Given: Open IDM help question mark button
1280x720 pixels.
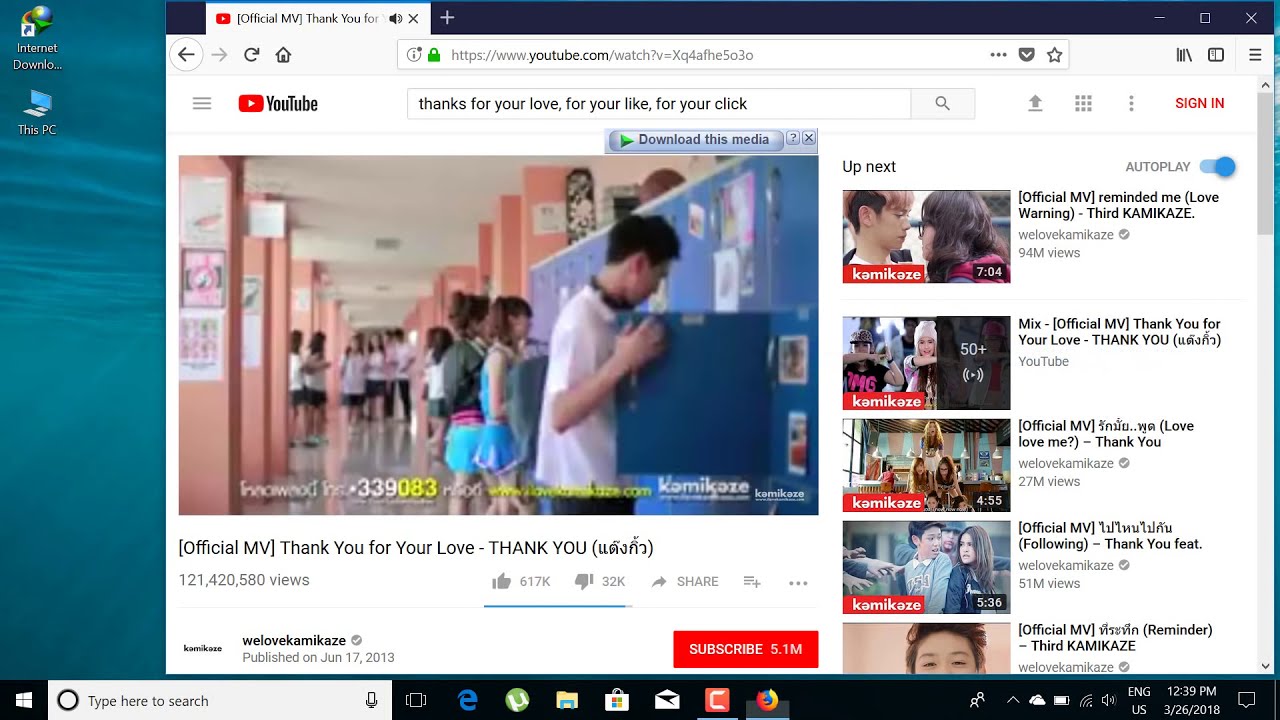Looking at the screenshot, I should pos(793,138).
